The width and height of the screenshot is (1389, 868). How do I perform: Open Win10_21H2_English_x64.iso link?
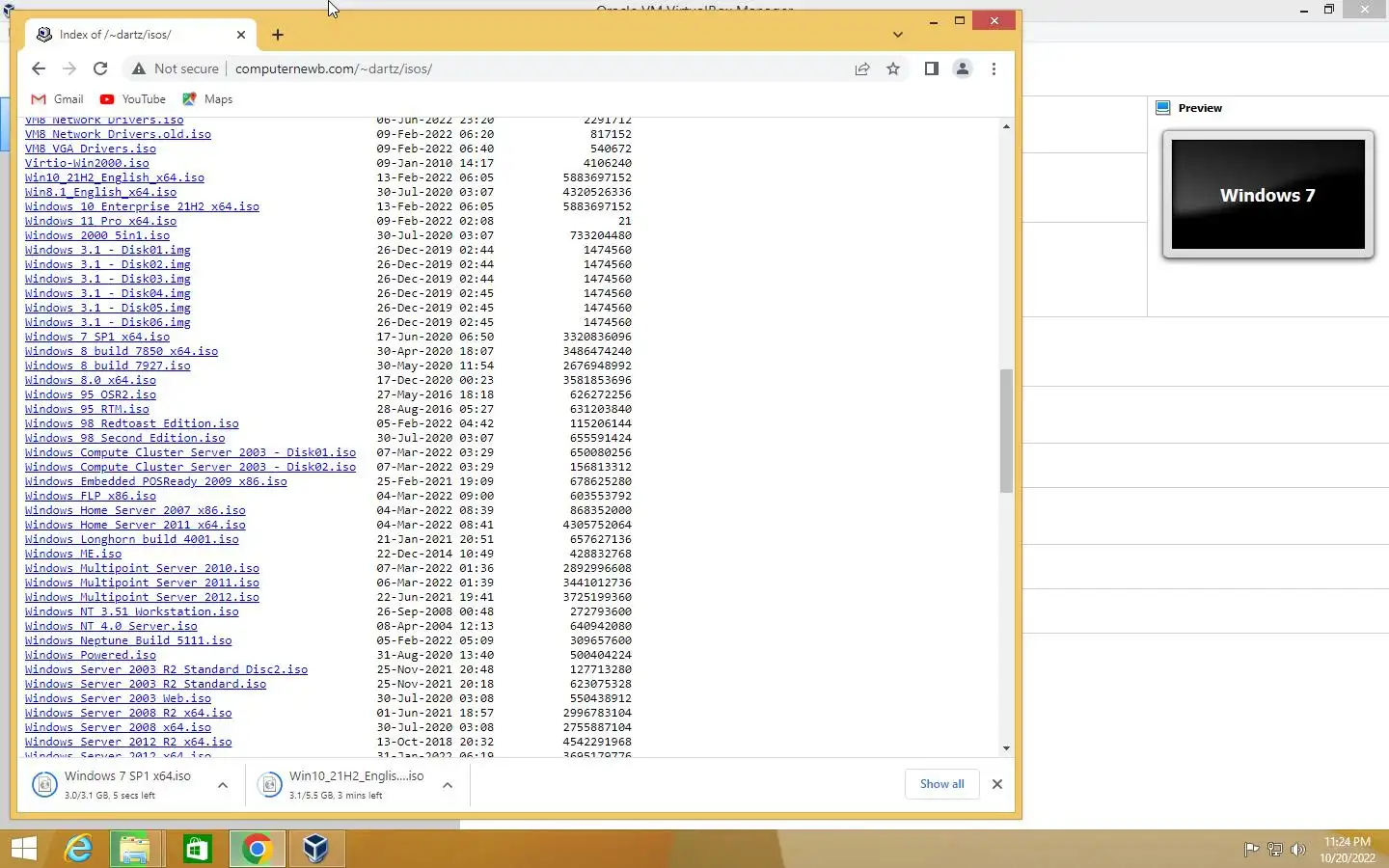tap(115, 177)
